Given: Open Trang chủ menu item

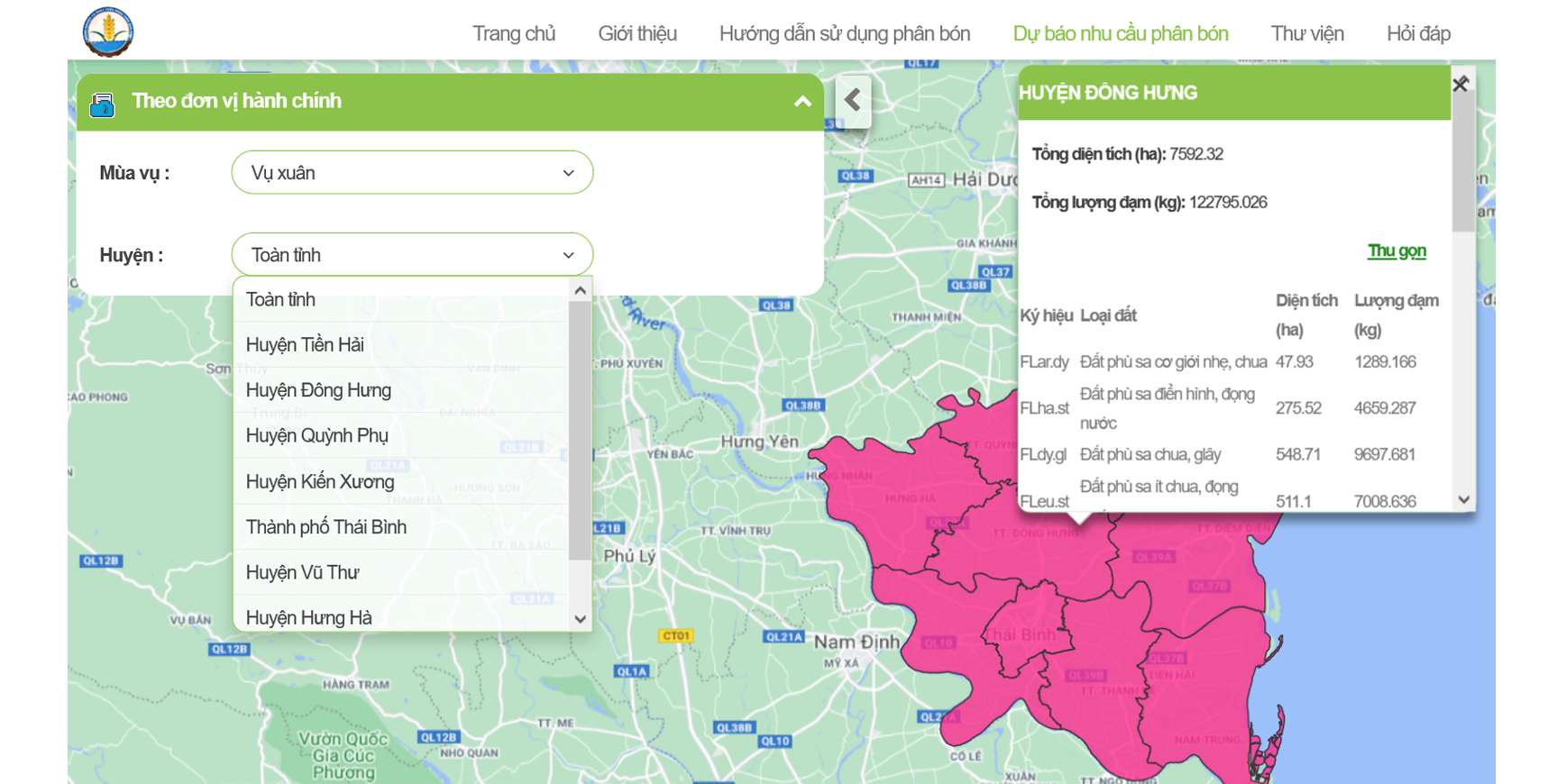Looking at the screenshot, I should click(513, 34).
